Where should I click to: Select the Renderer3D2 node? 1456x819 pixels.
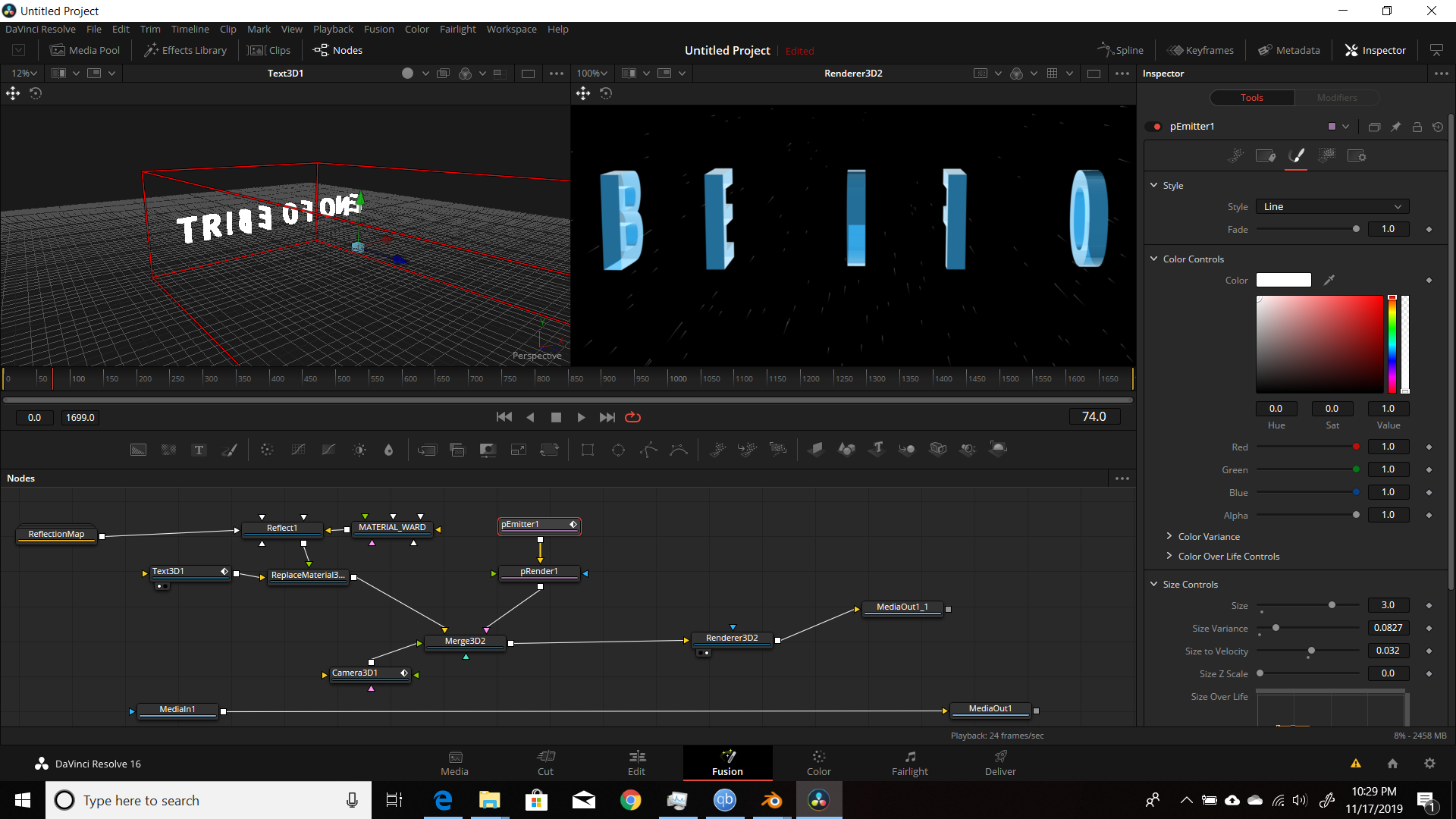coord(732,638)
